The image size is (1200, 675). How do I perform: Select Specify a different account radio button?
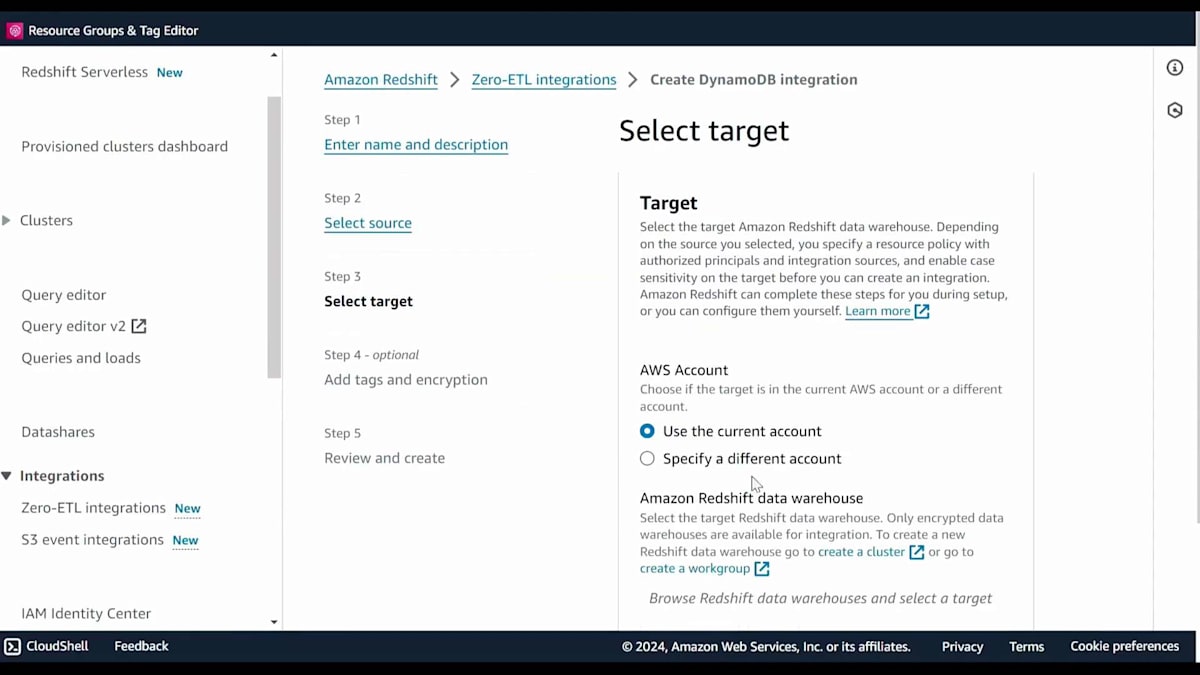tap(647, 458)
